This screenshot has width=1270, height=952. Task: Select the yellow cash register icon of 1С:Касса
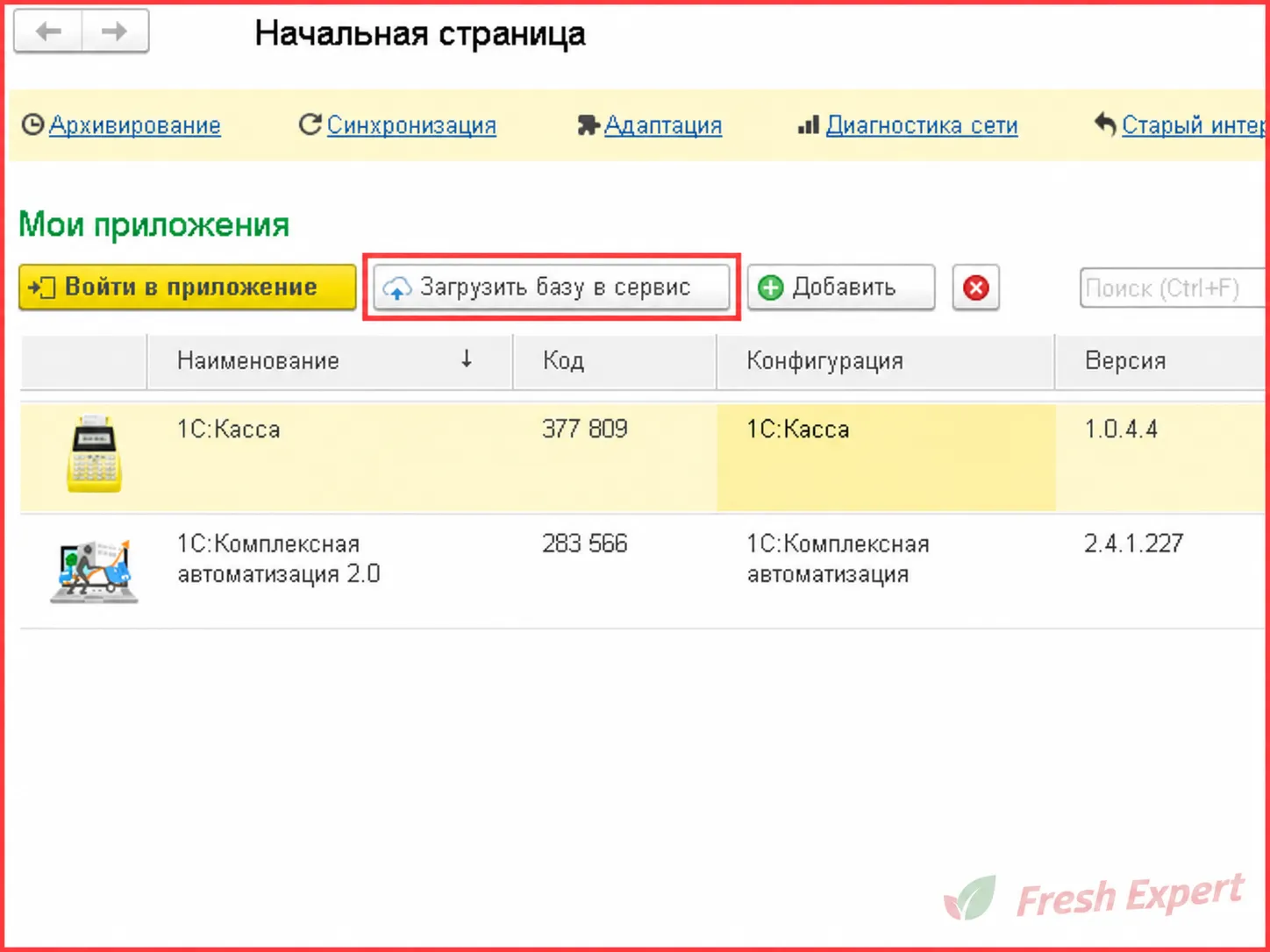coord(94,454)
